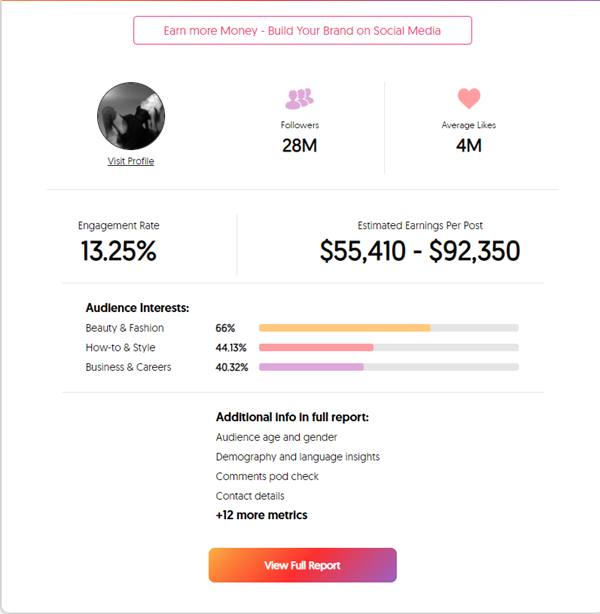Image resolution: width=600 pixels, height=614 pixels.
Task: Select the 28M followers count
Action: coord(300,146)
